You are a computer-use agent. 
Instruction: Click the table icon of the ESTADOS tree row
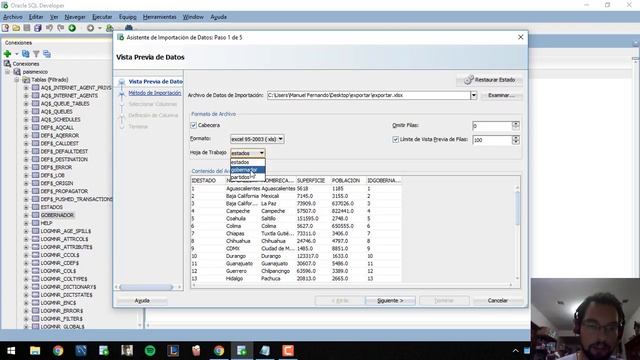click(x=36, y=207)
